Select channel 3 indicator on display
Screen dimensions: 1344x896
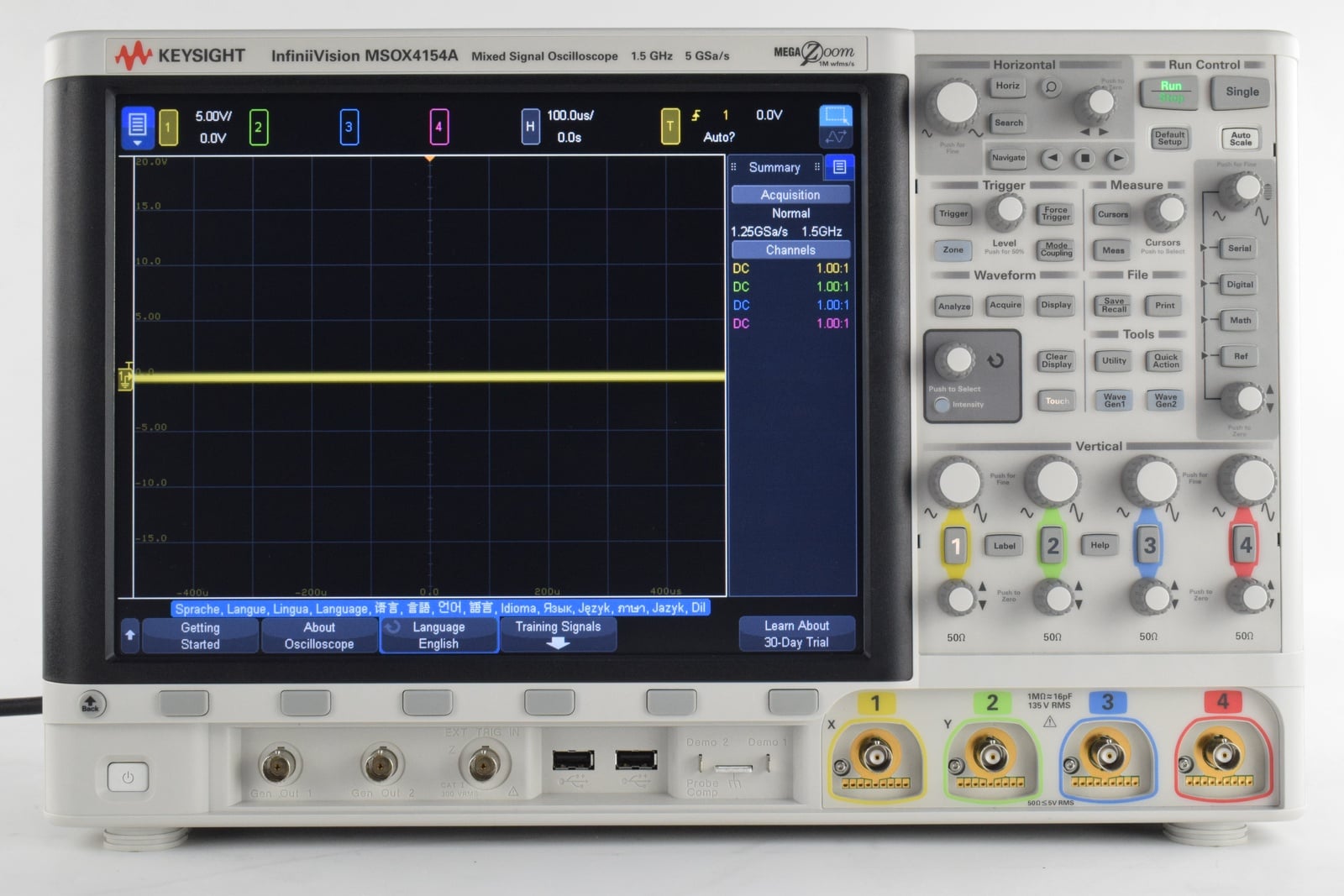349,128
